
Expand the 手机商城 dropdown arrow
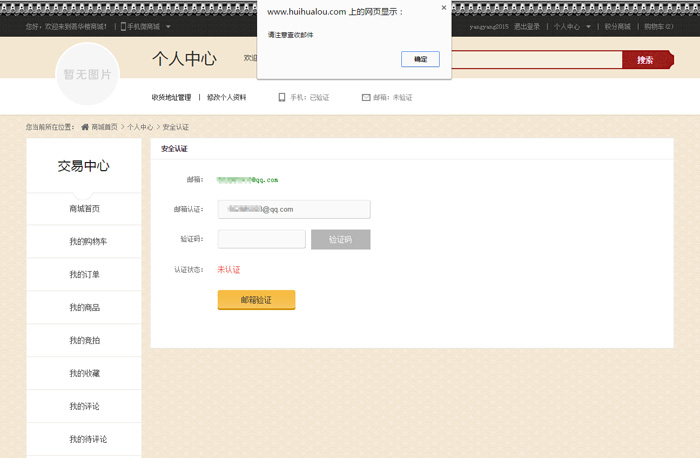tap(168, 27)
